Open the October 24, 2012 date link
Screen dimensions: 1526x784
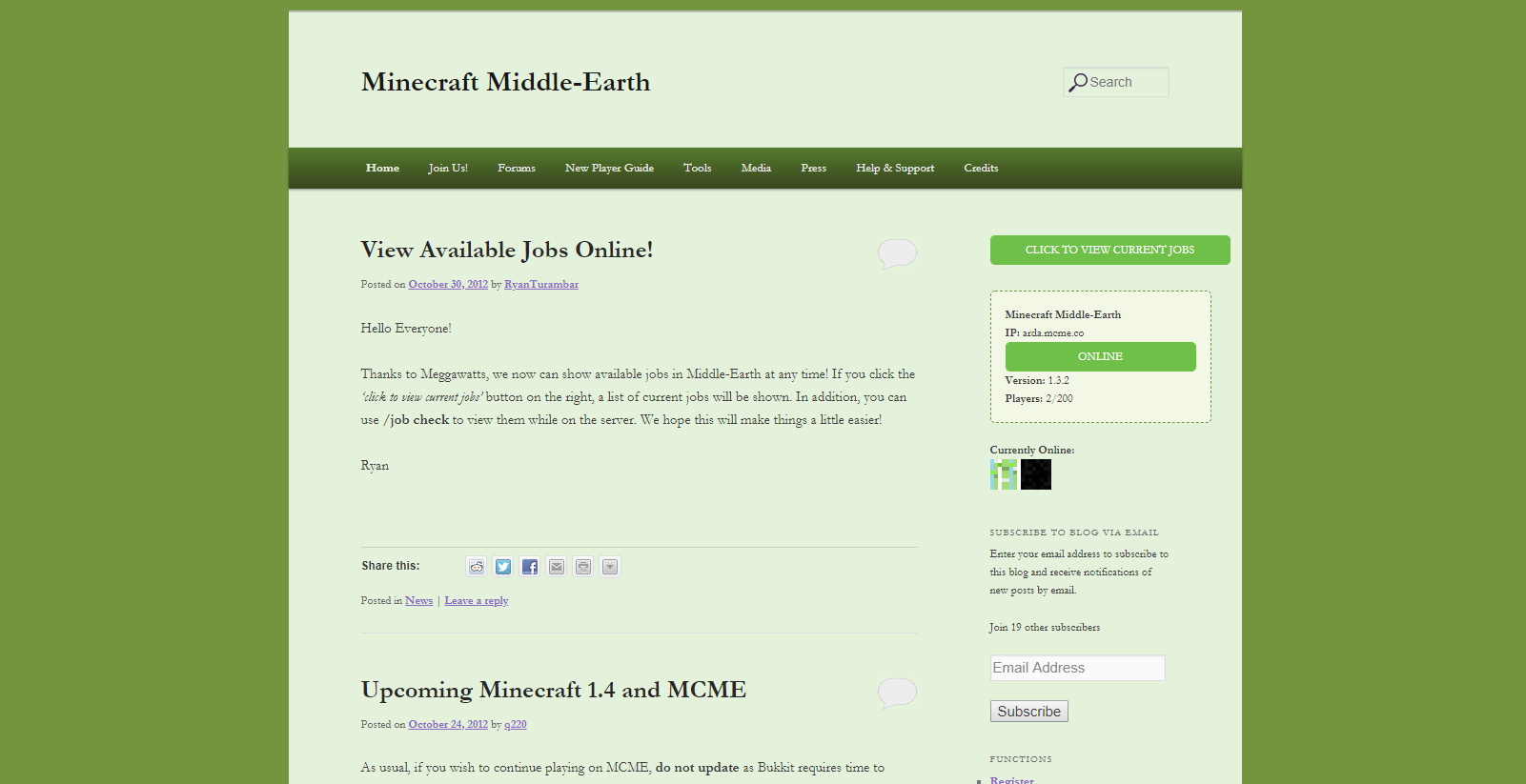point(448,724)
